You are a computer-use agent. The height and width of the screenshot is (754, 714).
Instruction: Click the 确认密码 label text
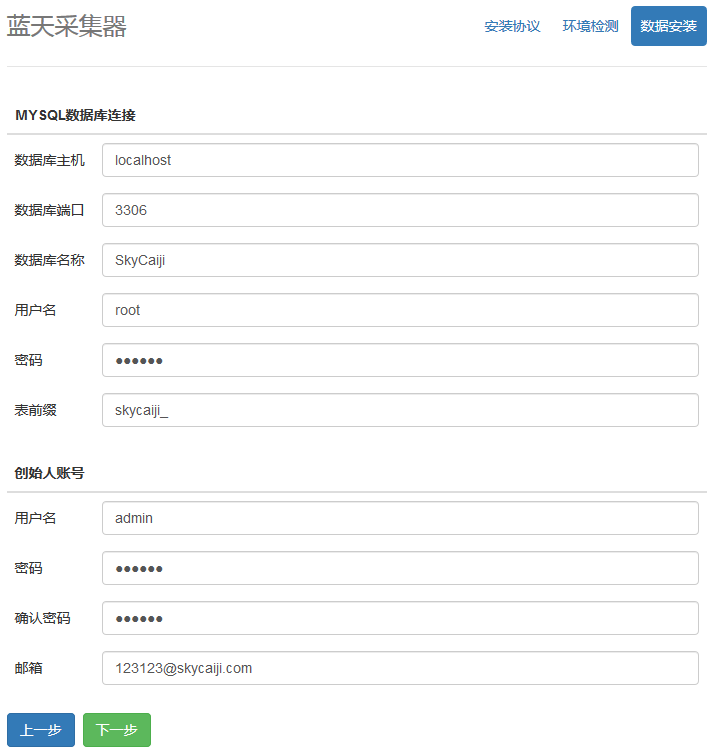tap(42, 618)
